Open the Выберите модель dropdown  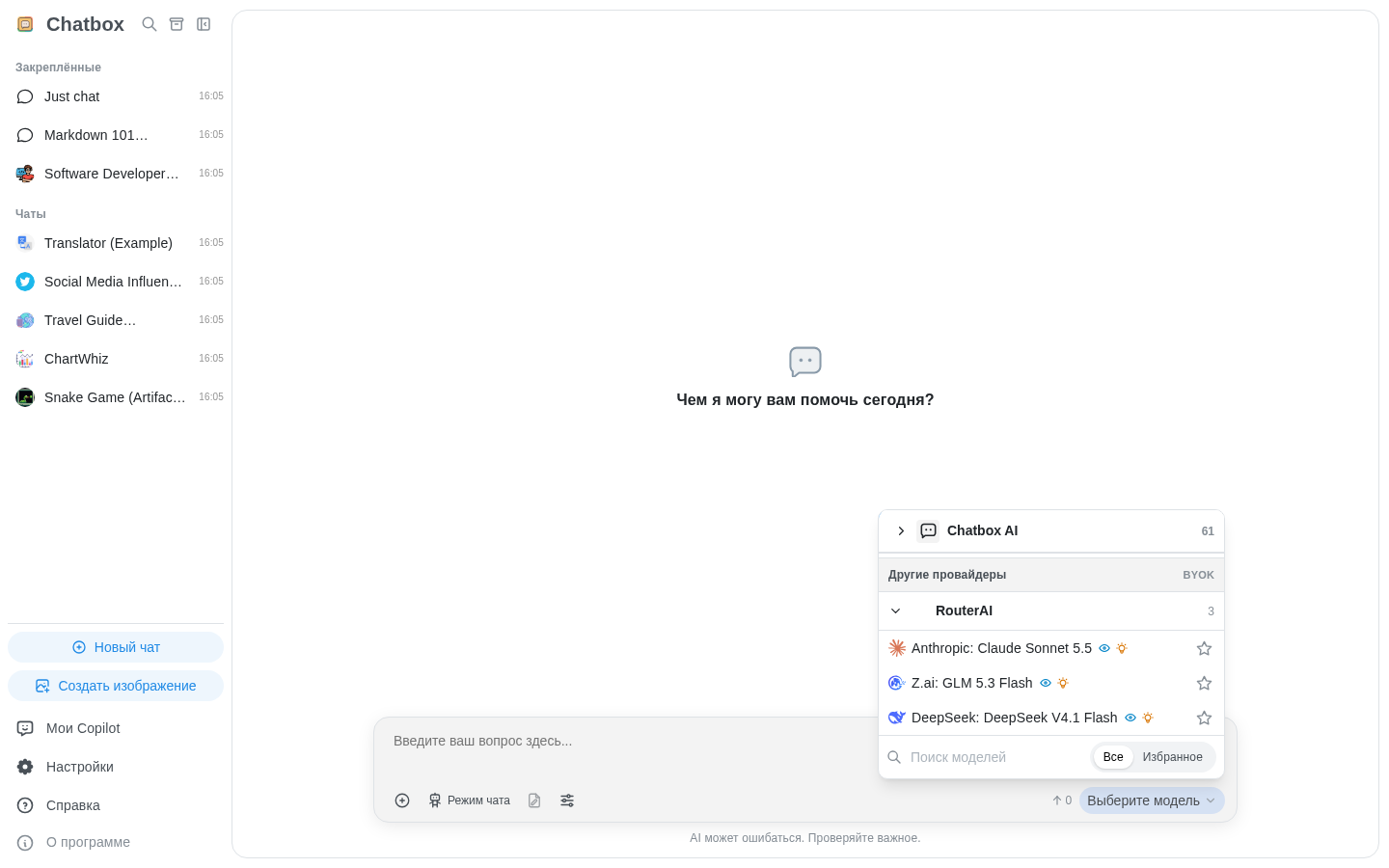[x=1152, y=800]
